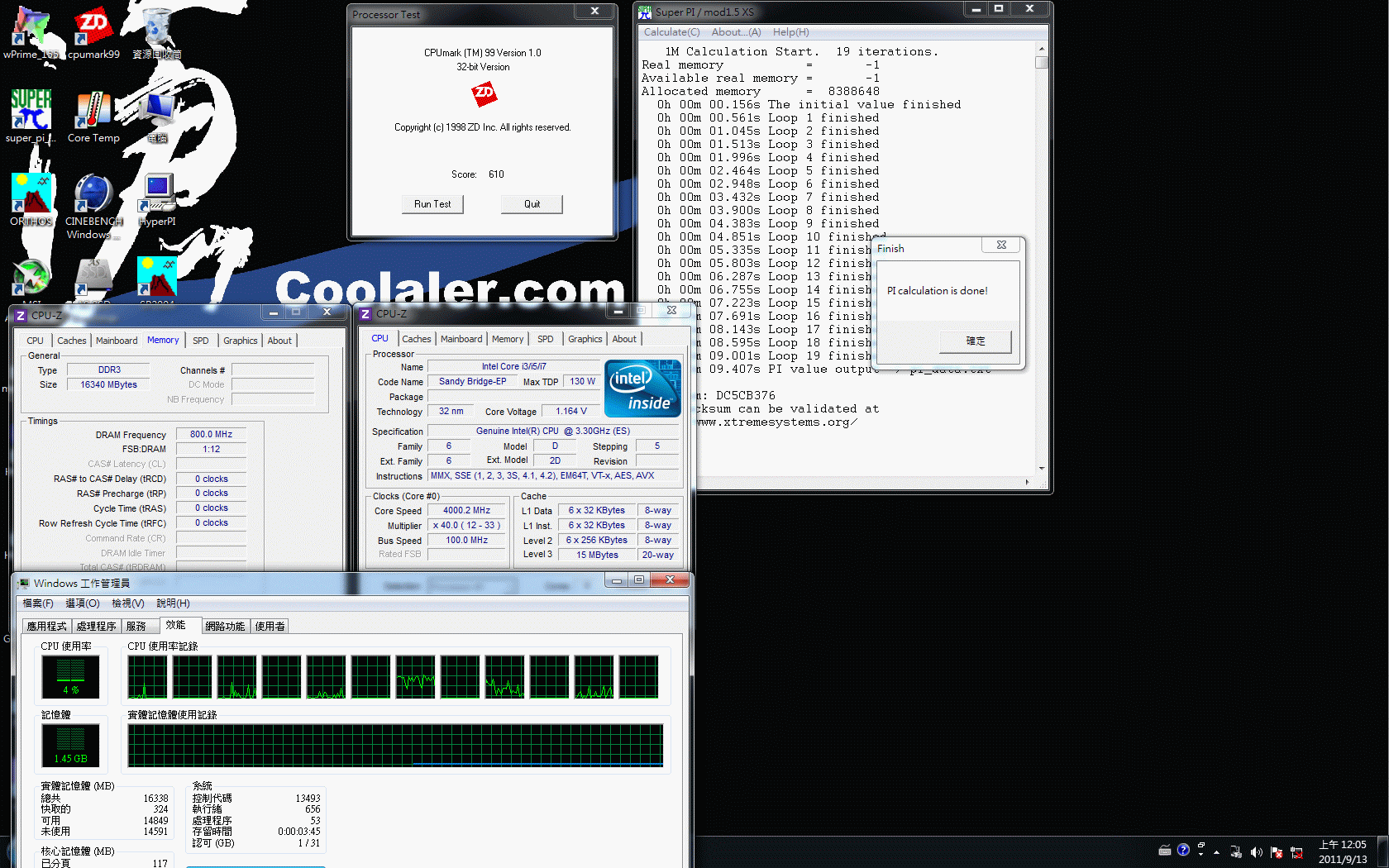
Task: Launch the super_pi desktop shortcut
Action: coord(31,117)
